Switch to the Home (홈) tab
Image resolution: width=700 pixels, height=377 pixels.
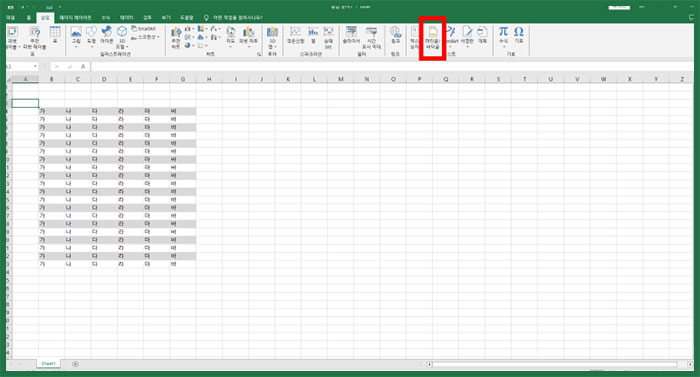pyautogui.click(x=29, y=17)
